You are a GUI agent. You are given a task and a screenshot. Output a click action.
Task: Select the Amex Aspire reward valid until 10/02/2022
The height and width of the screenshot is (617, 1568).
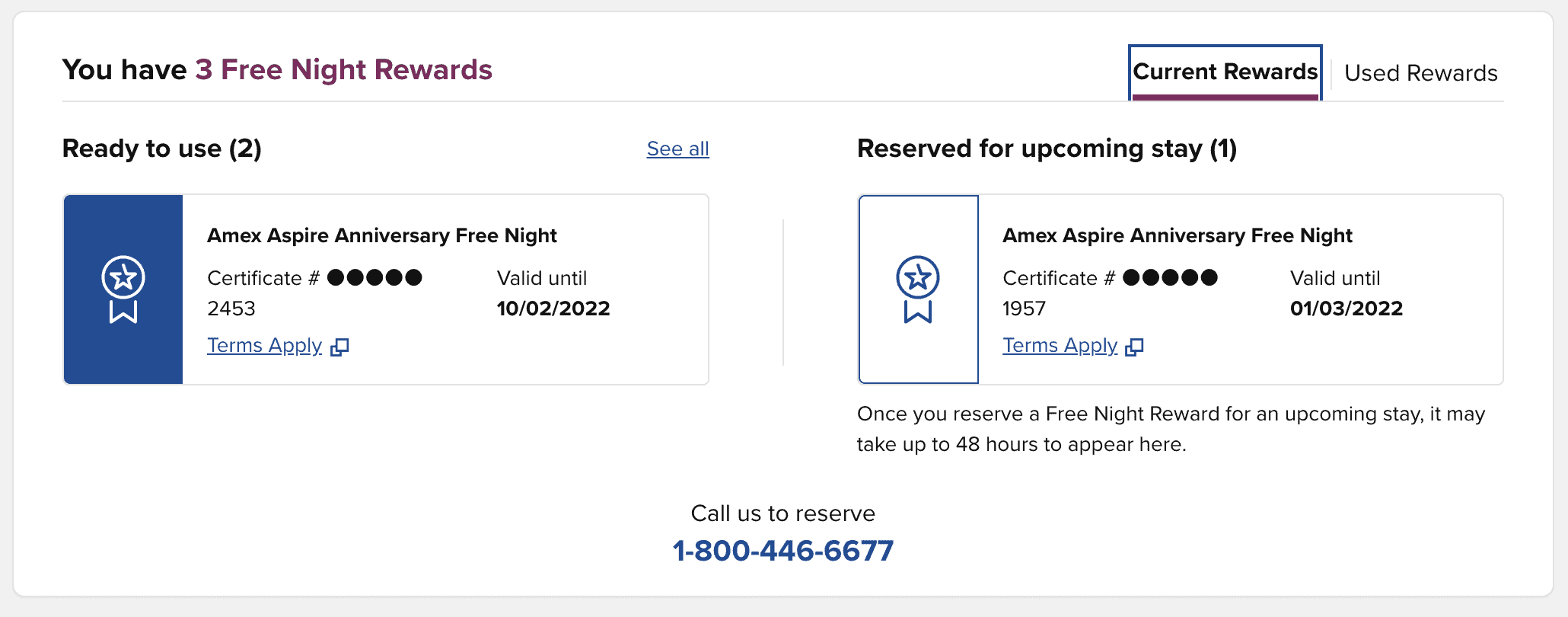point(386,289)
